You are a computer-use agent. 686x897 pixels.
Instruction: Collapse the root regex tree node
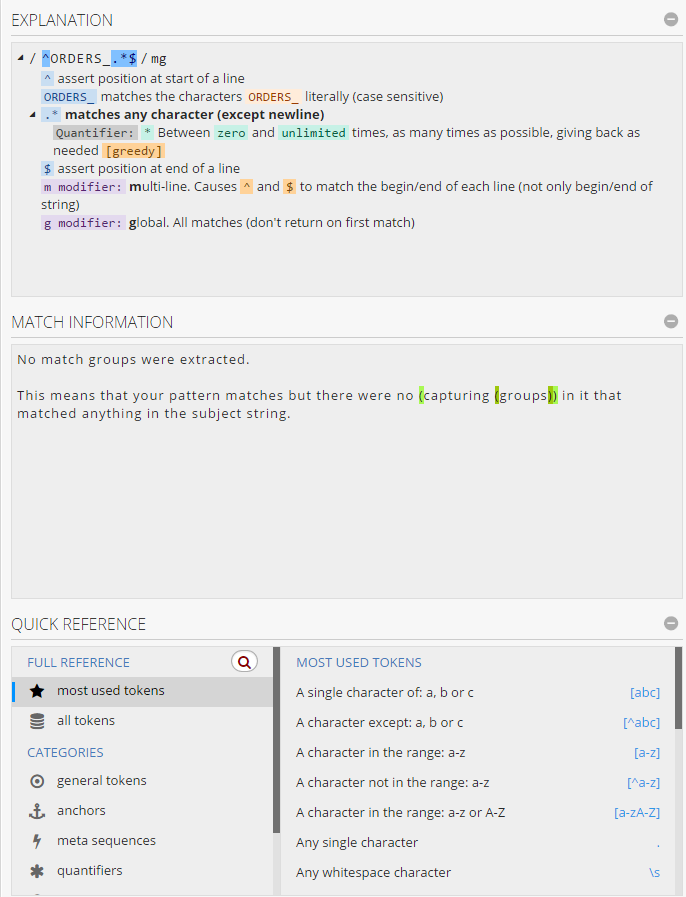[x=21, y=59]
